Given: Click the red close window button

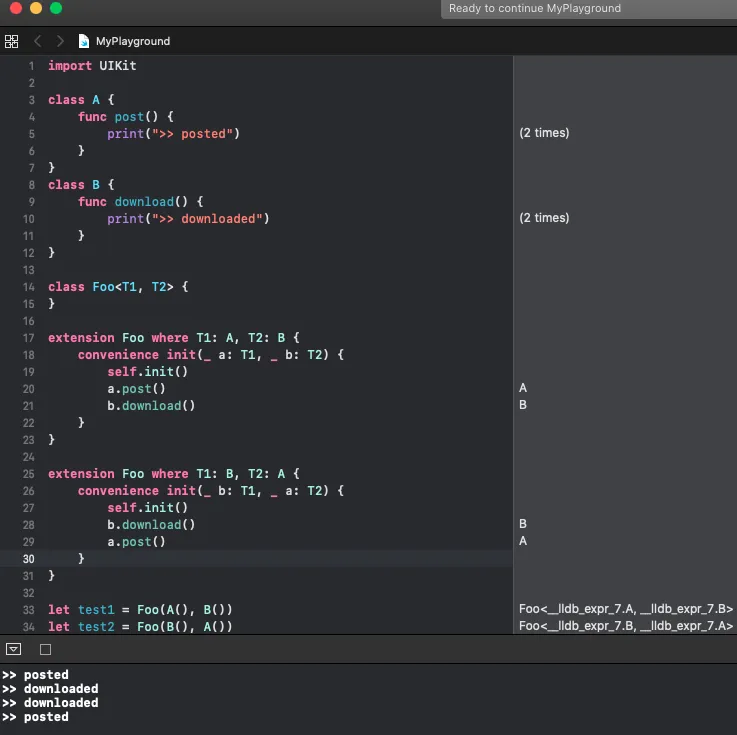Looking at the screenshot, I should [16, 8].
